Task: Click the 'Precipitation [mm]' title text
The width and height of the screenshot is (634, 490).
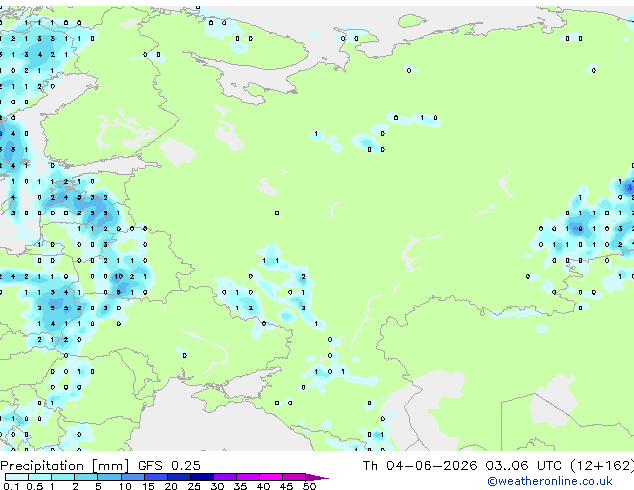Action: (65, 466)
